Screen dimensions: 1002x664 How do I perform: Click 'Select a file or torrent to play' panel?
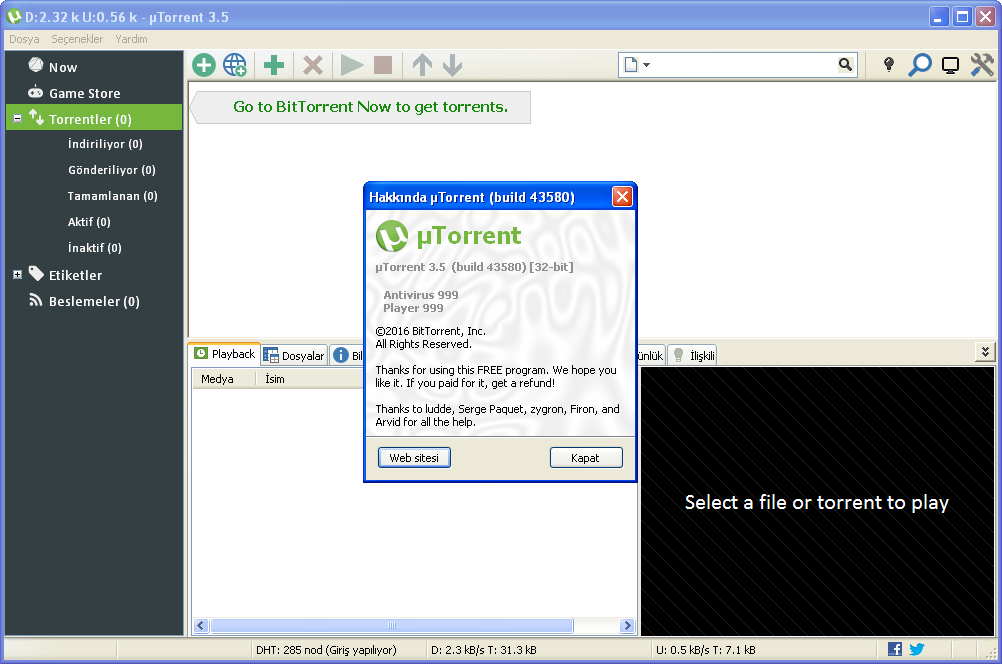pos(817,502)
